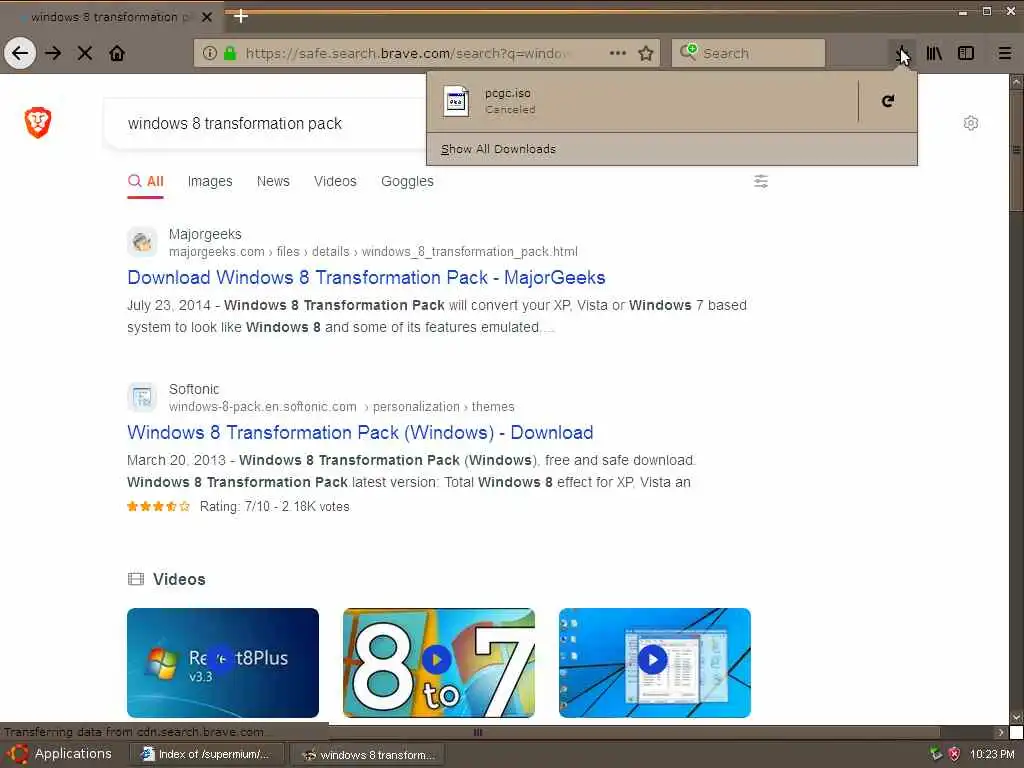Click the windows-8-pack.en.softonic.com breadcrumb URL
Viewport: 1024px width, 768px height.
pyautogui.click(x=342, y=406)
